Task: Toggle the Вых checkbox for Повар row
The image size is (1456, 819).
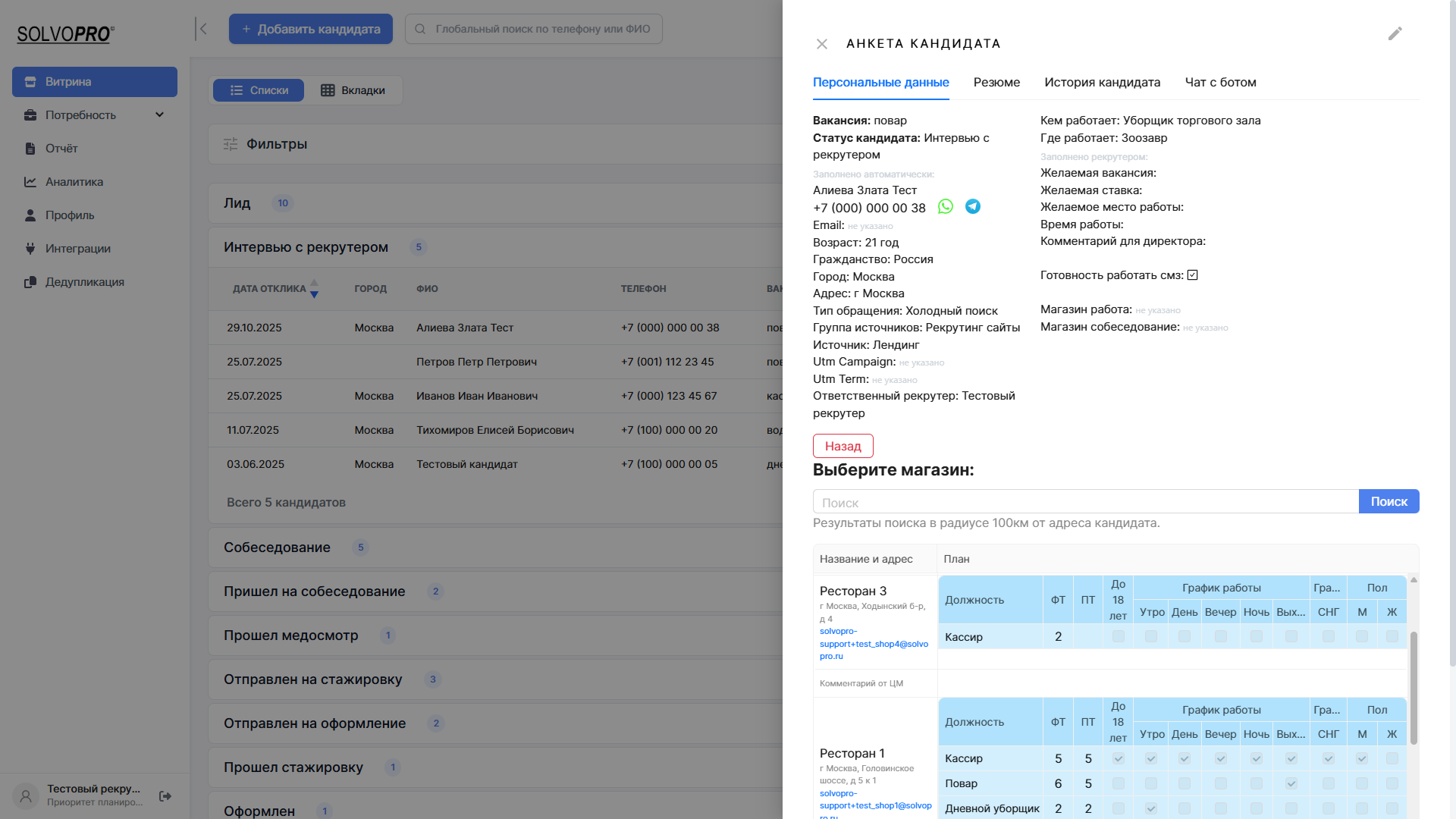Action: click(1291, 783)
